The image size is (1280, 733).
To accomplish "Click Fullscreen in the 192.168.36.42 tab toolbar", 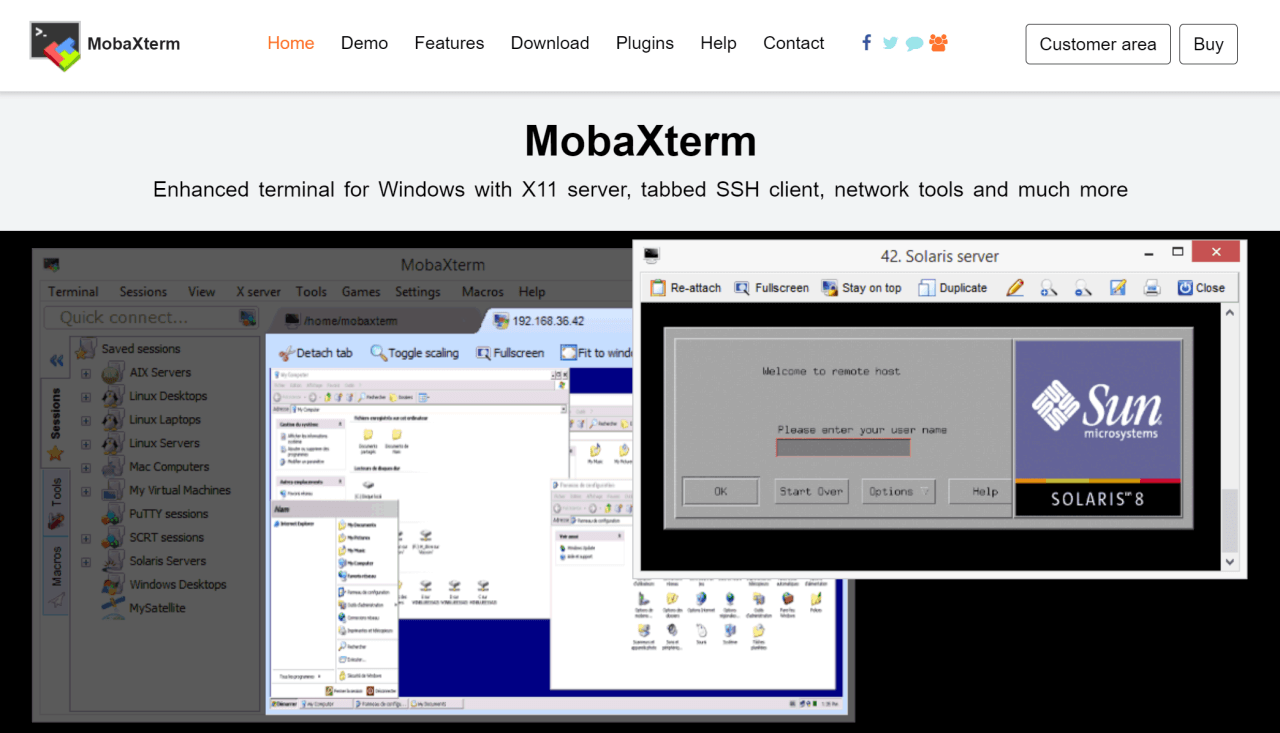I will 510,353.
